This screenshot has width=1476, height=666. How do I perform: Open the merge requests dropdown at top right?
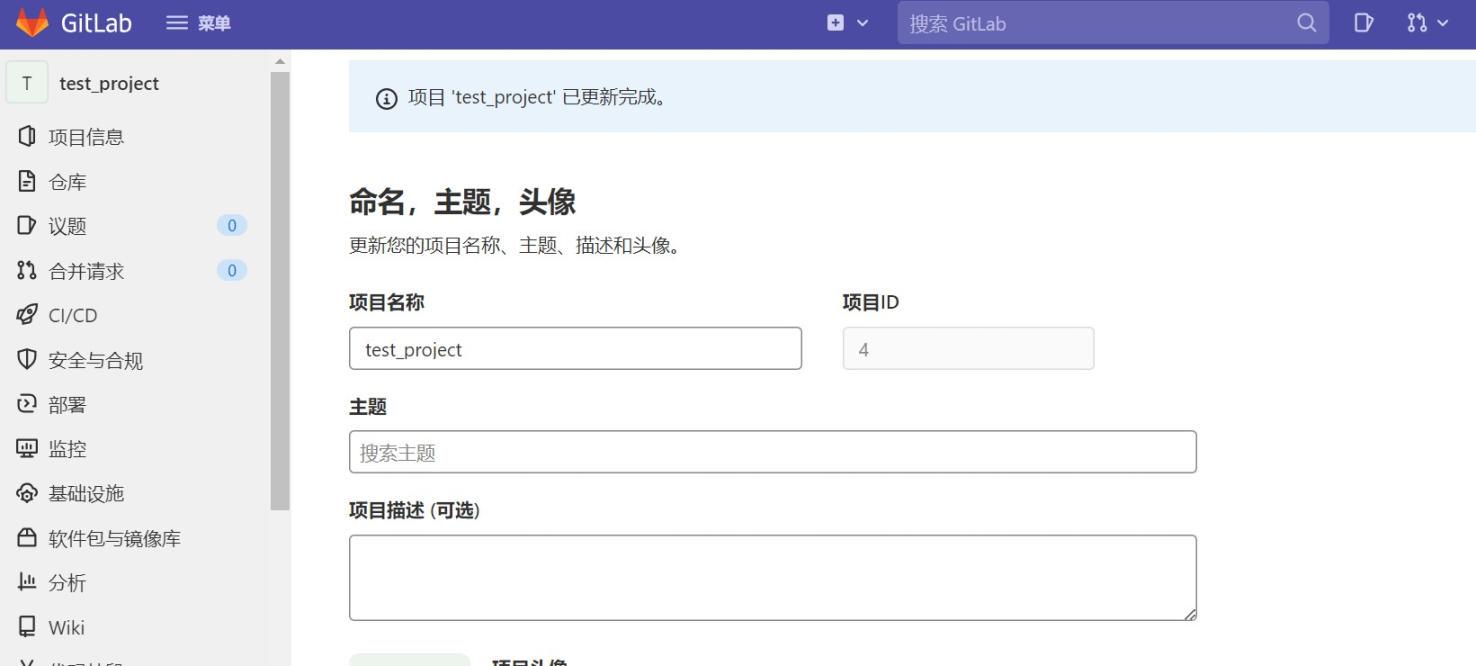1424,22
